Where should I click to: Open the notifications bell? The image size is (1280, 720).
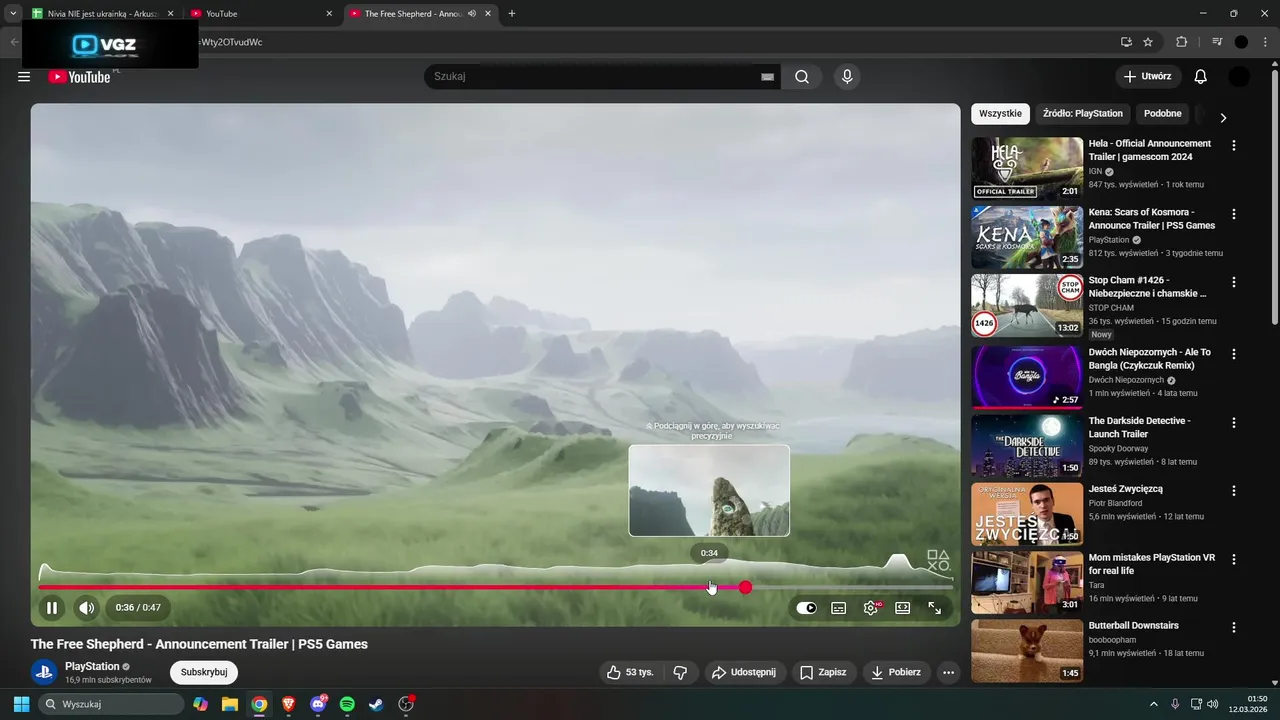click(1201, 77)
